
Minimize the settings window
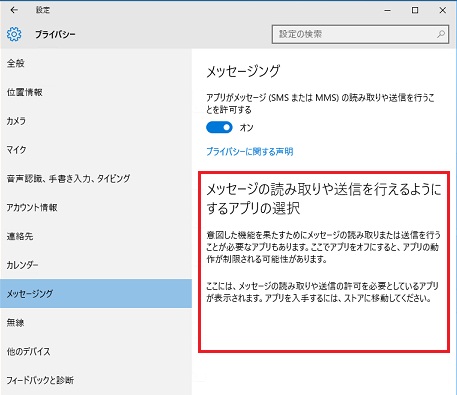[x=387, y=10]
